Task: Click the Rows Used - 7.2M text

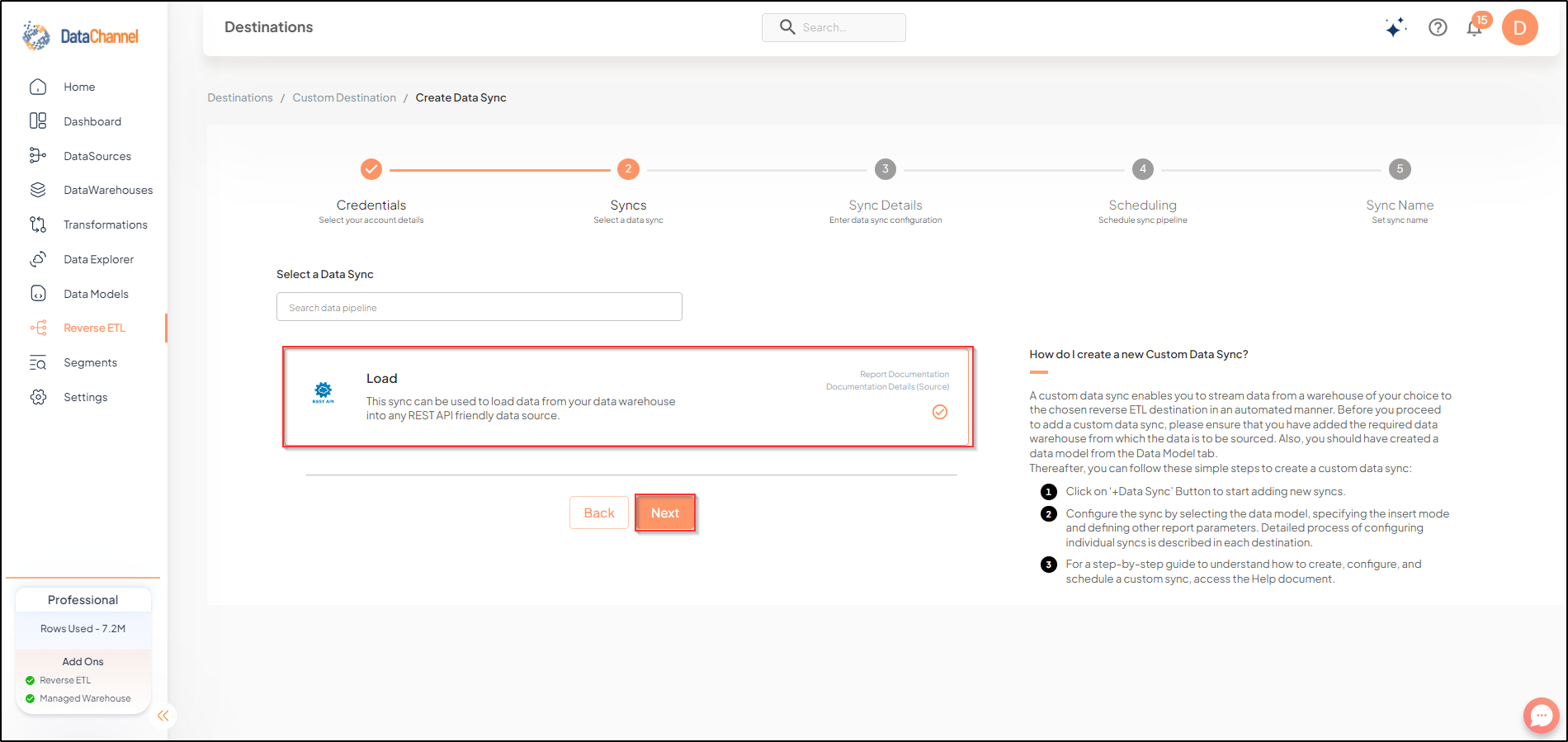Action: [x=83, y=629]
